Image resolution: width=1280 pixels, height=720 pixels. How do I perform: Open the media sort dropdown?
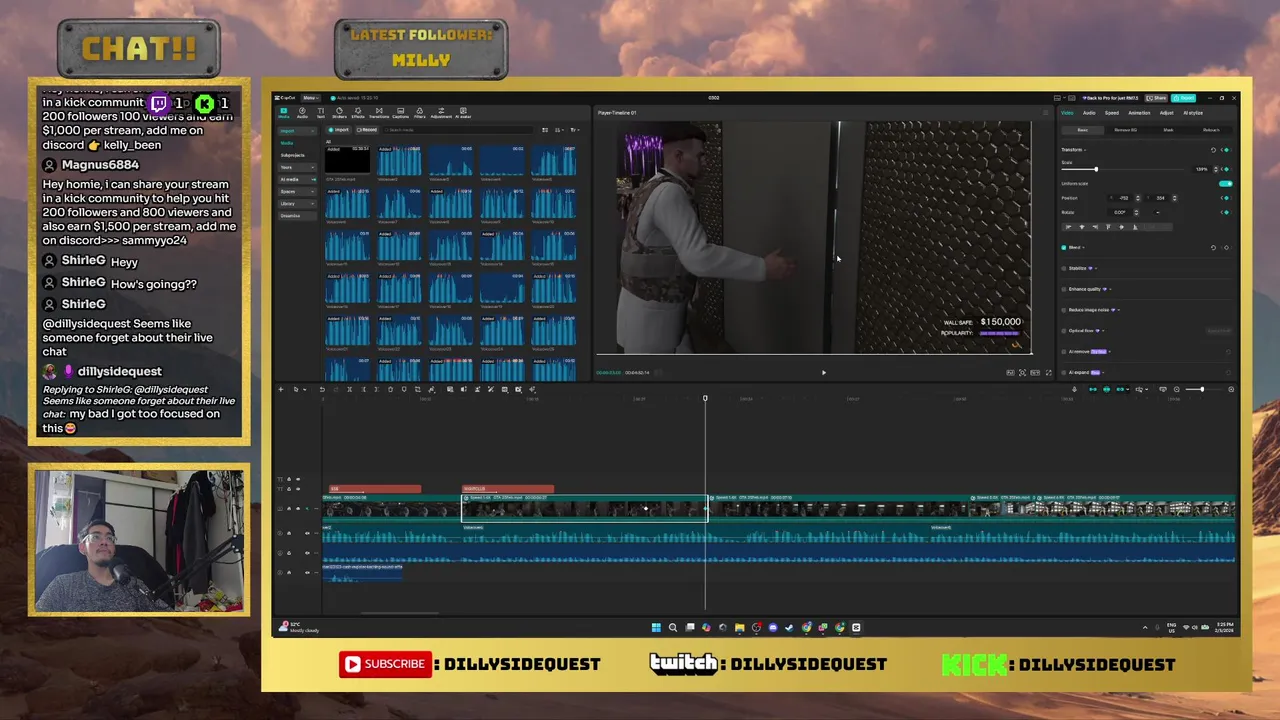560,130
